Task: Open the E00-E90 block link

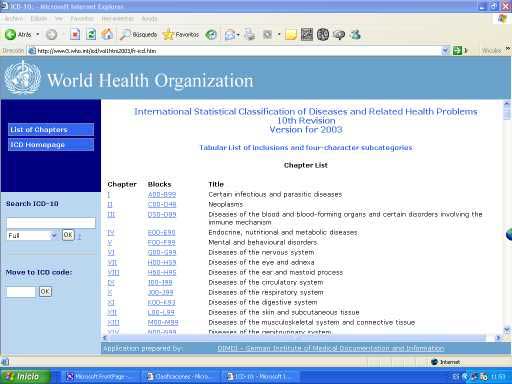Action: [x=162, y=232]
